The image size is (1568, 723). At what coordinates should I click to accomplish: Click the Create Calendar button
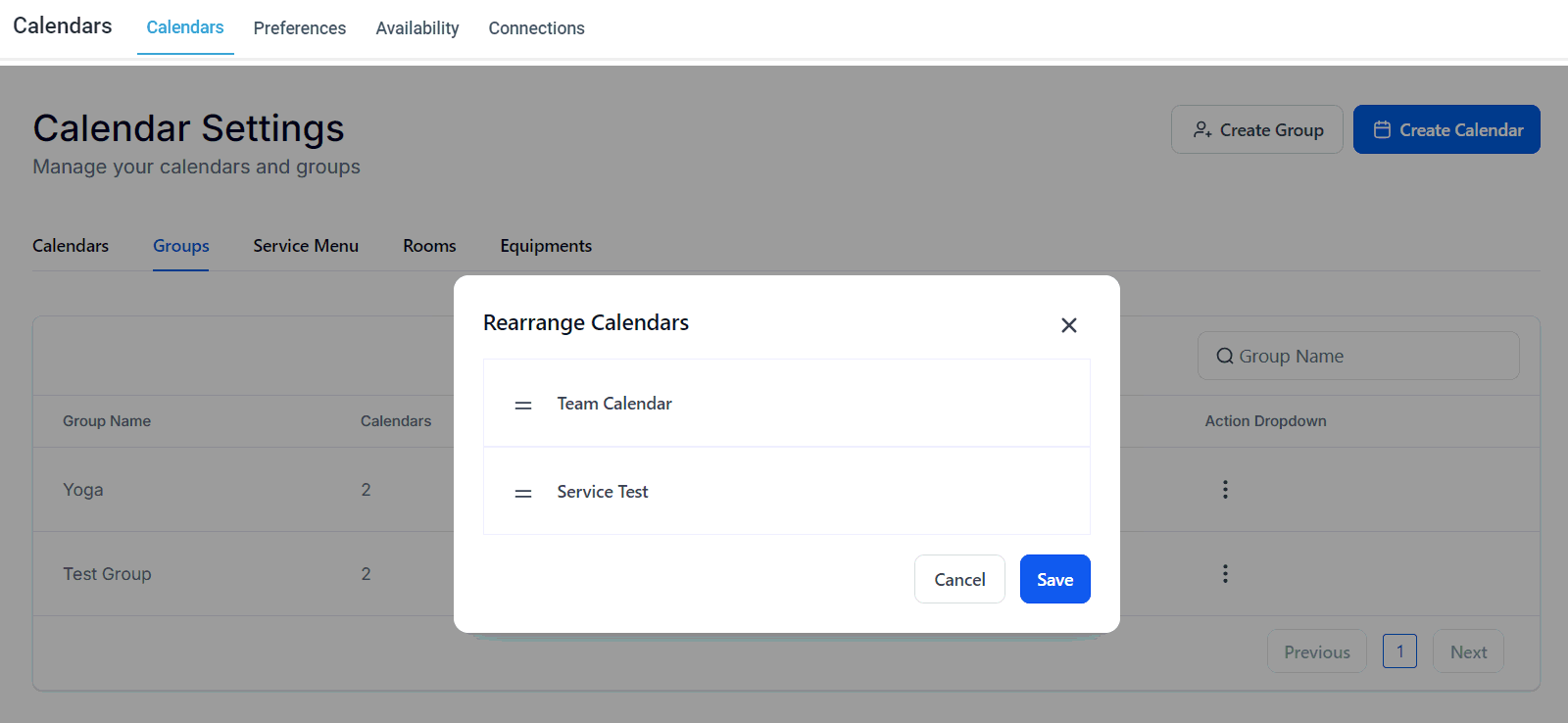pos(1445,129)
